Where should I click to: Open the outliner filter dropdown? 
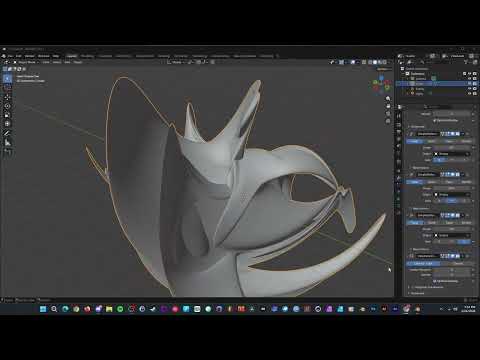(x=467, y=62)
